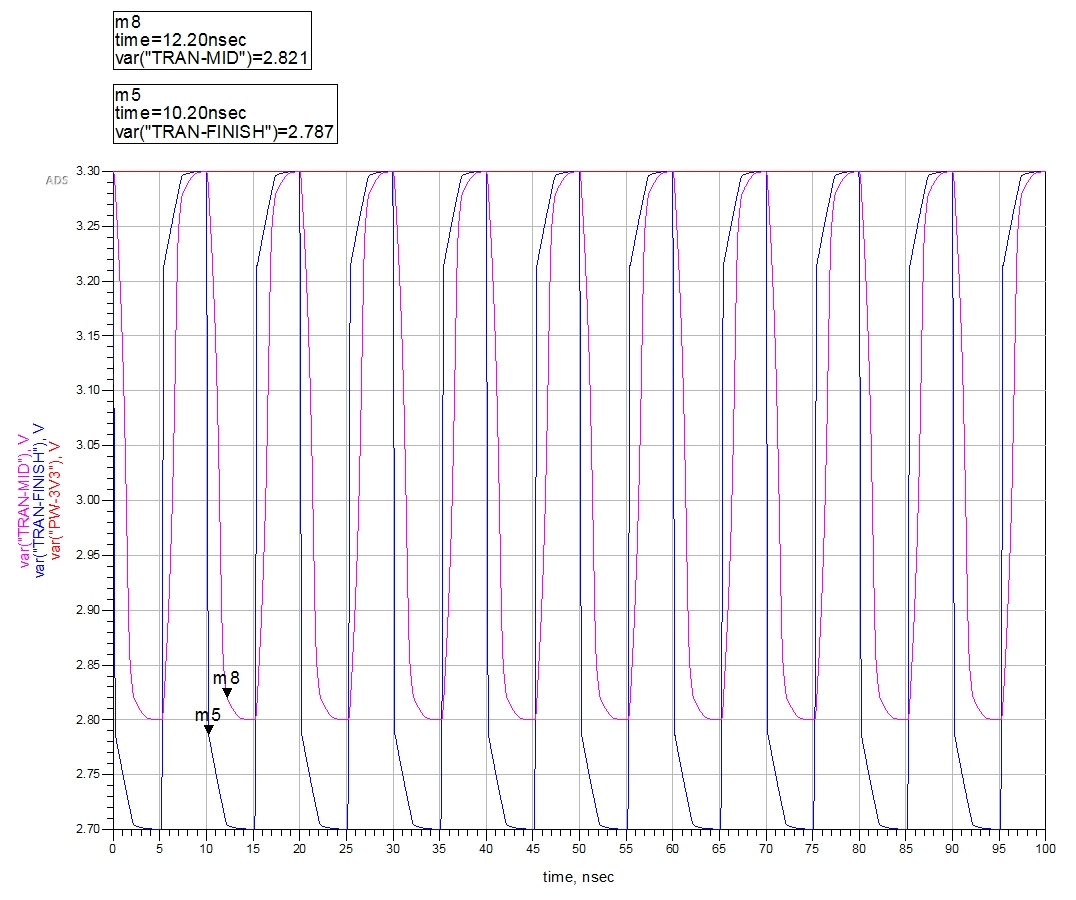Image resolution: width=1076 pixels, height=900 pixels.
Task: Click the 'time, nsec' x-axis label
Action: pyautogui.click(x=578, y=877)
